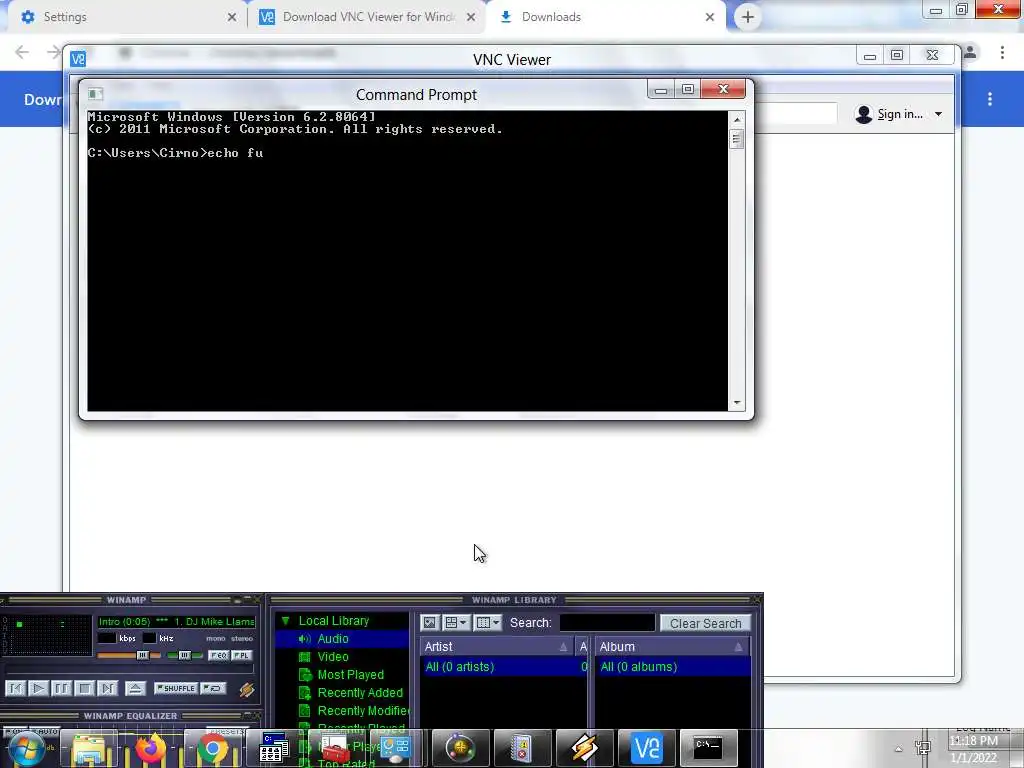1024x768 pixels.
Task: Open the Windows Start orb
Action: pyautogui.click(x=26, y=748)
